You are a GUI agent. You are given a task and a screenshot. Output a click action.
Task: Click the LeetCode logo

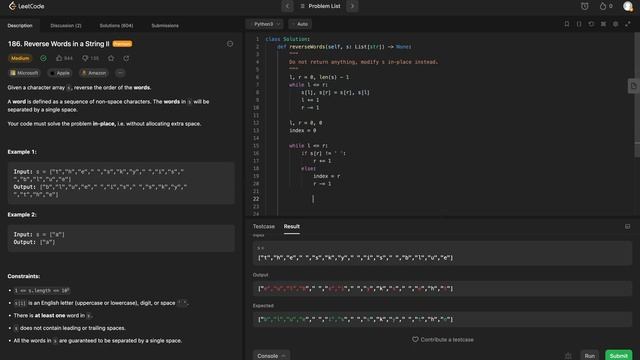(x=26, y=6)
